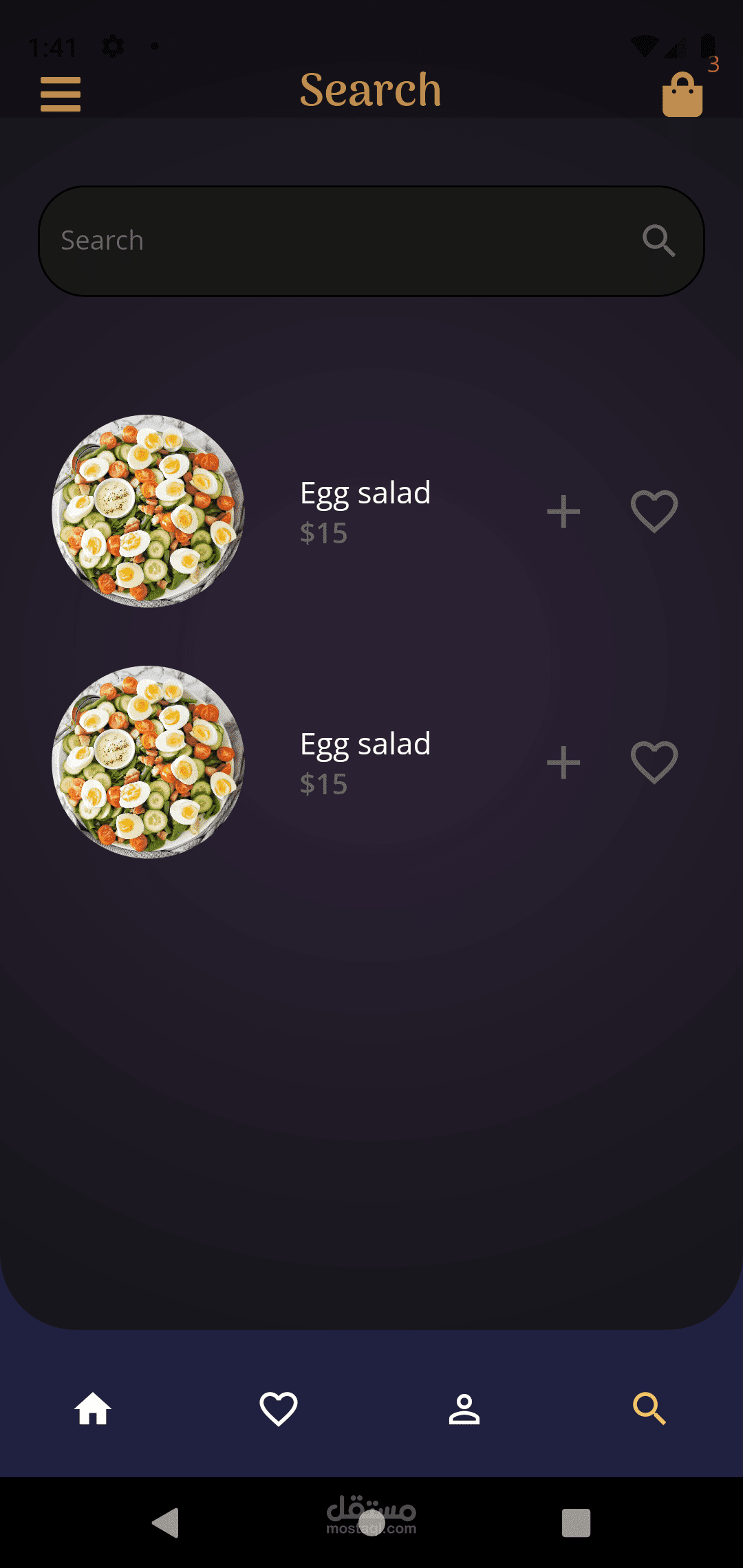This screenshot has height=1568, width=743.
Task: Add the second Egg salad to cart
Action: [563, 763]
